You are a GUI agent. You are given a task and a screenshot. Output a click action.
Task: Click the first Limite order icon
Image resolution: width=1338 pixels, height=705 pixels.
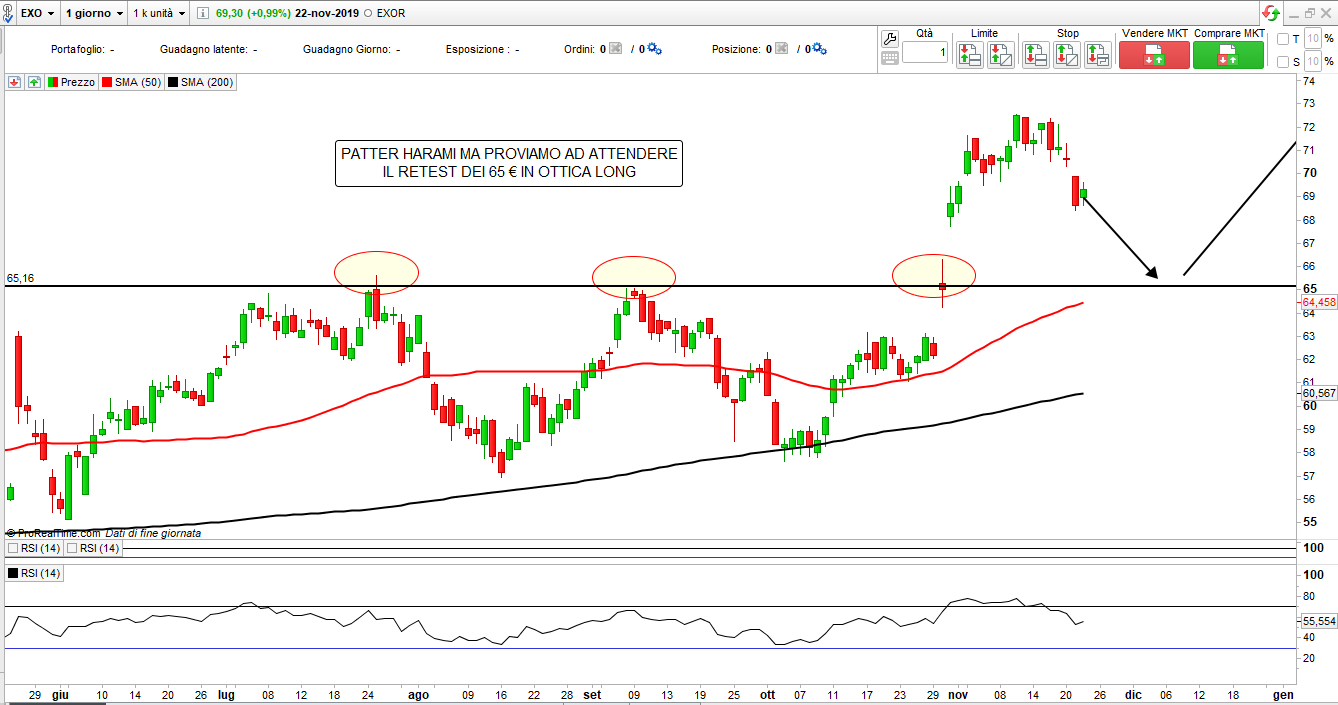click(x=969, y=55)
